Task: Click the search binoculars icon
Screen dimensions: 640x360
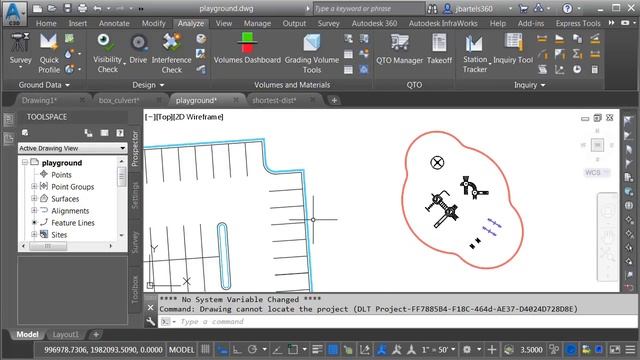Action: point(432,8)
